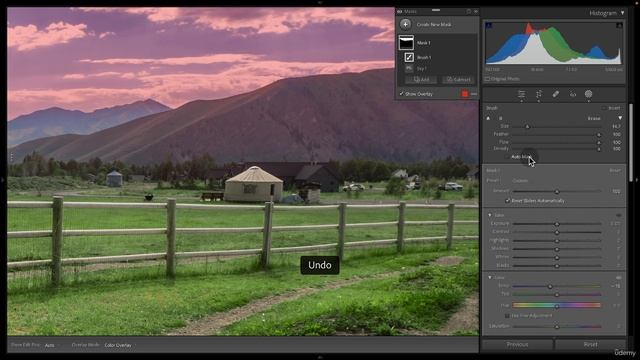Screen dimensions: 640x360
Task: Adjust the Exposure slider
Action: point(556,224)
